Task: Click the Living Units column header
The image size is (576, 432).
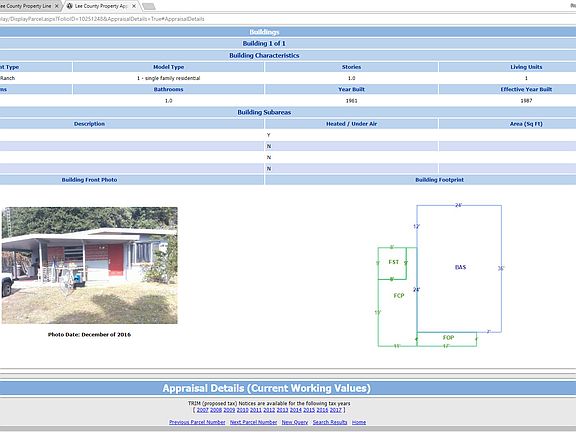Action: click(526, 67)
